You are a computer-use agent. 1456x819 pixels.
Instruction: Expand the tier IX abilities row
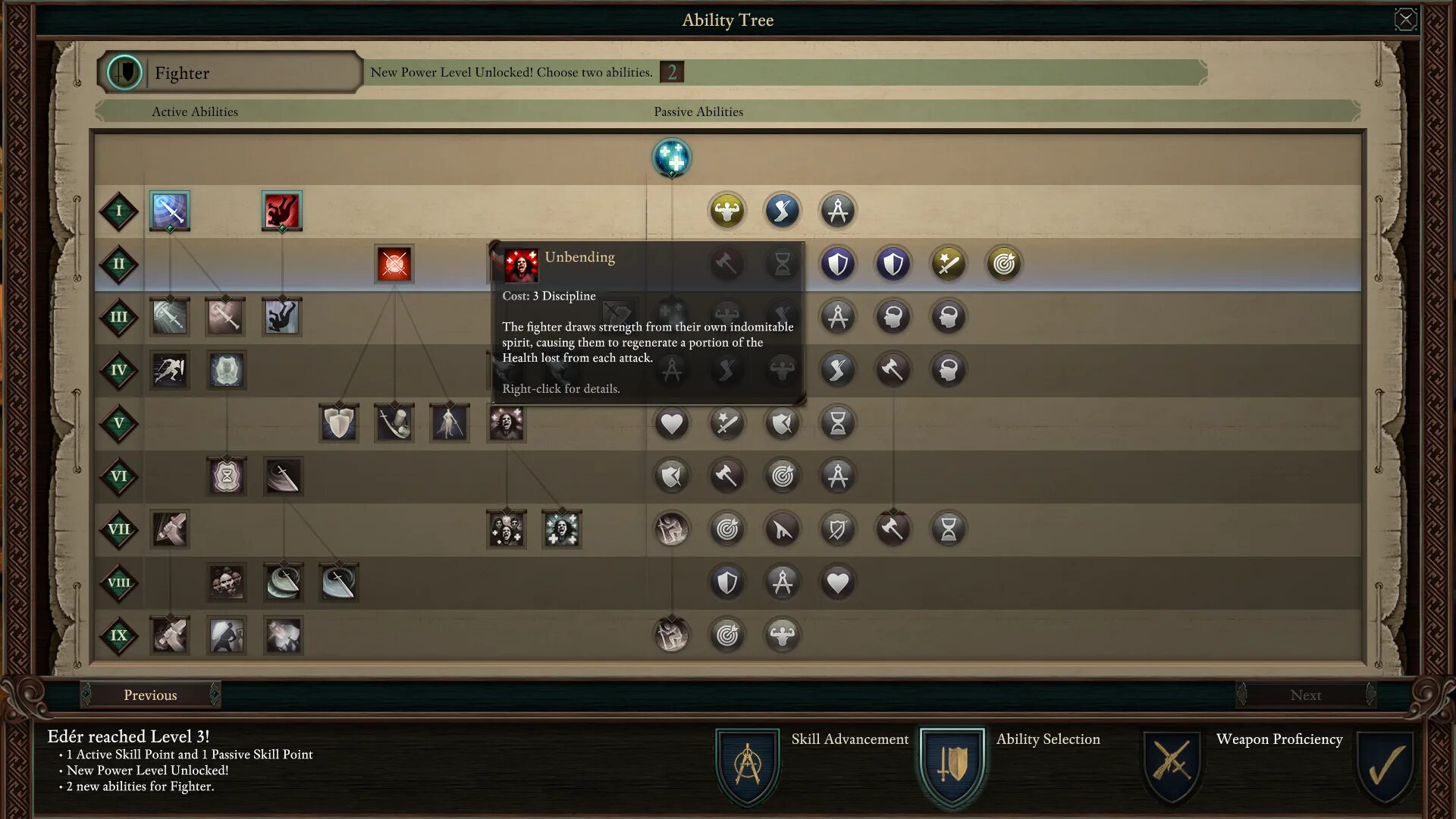[120, 635]
